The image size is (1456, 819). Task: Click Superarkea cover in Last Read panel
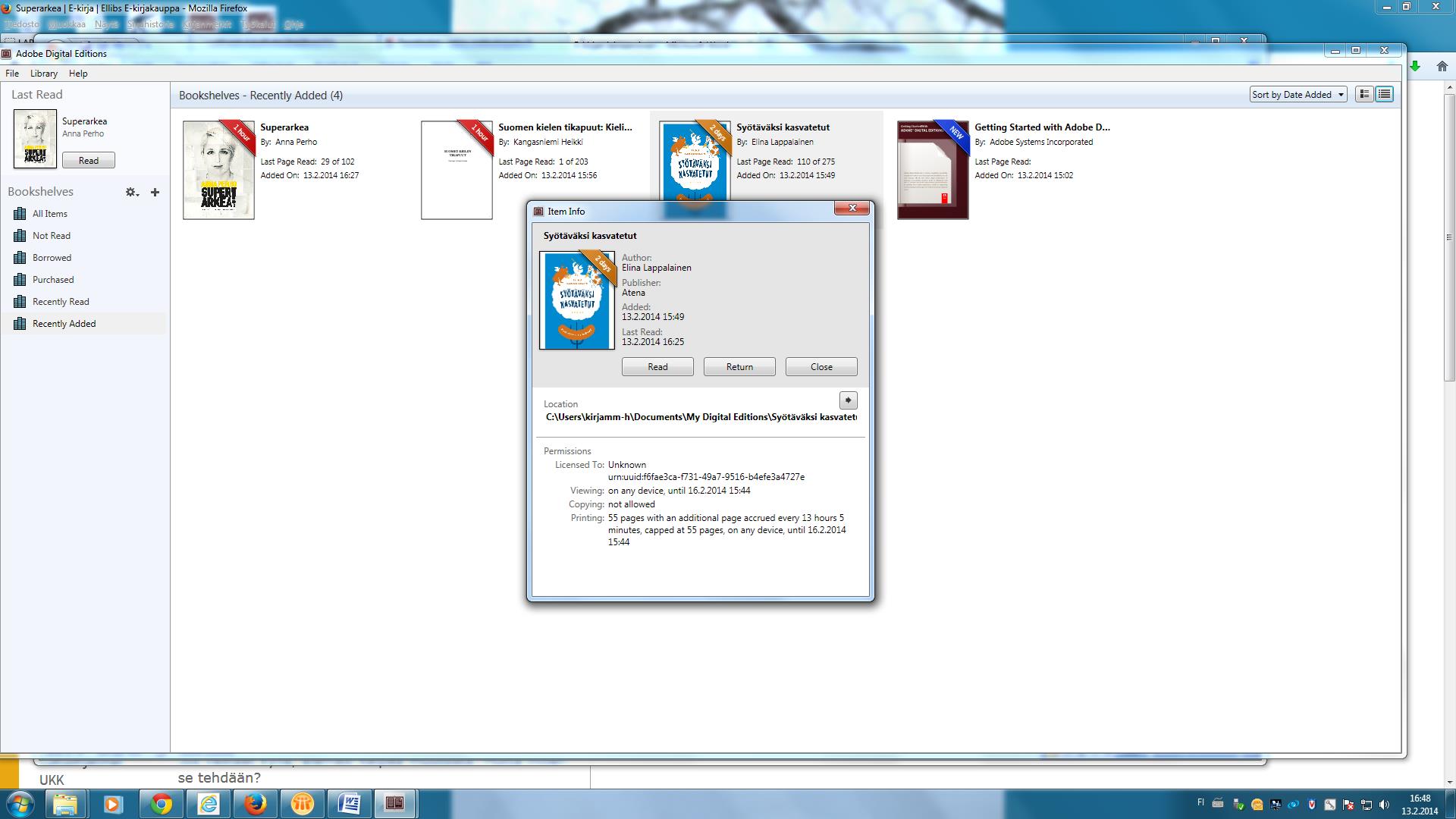(x=35, y=139)
